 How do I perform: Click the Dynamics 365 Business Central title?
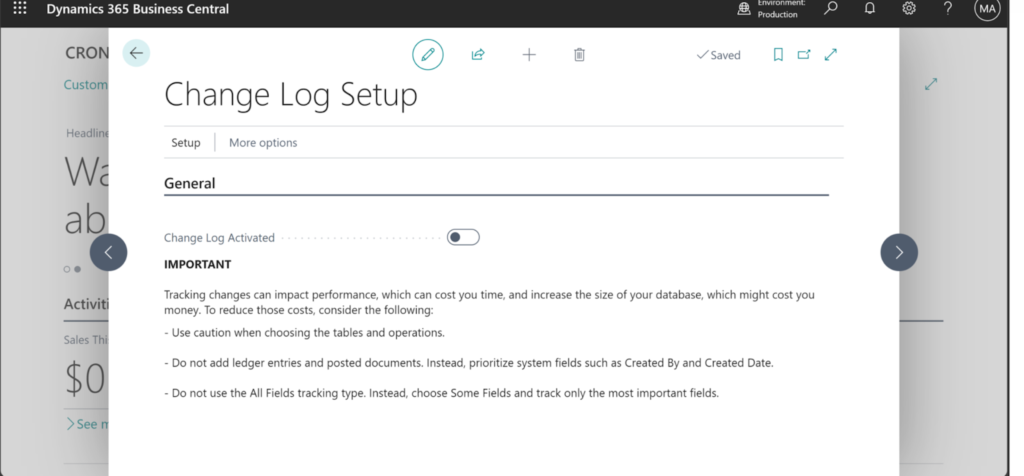(138, 9)
